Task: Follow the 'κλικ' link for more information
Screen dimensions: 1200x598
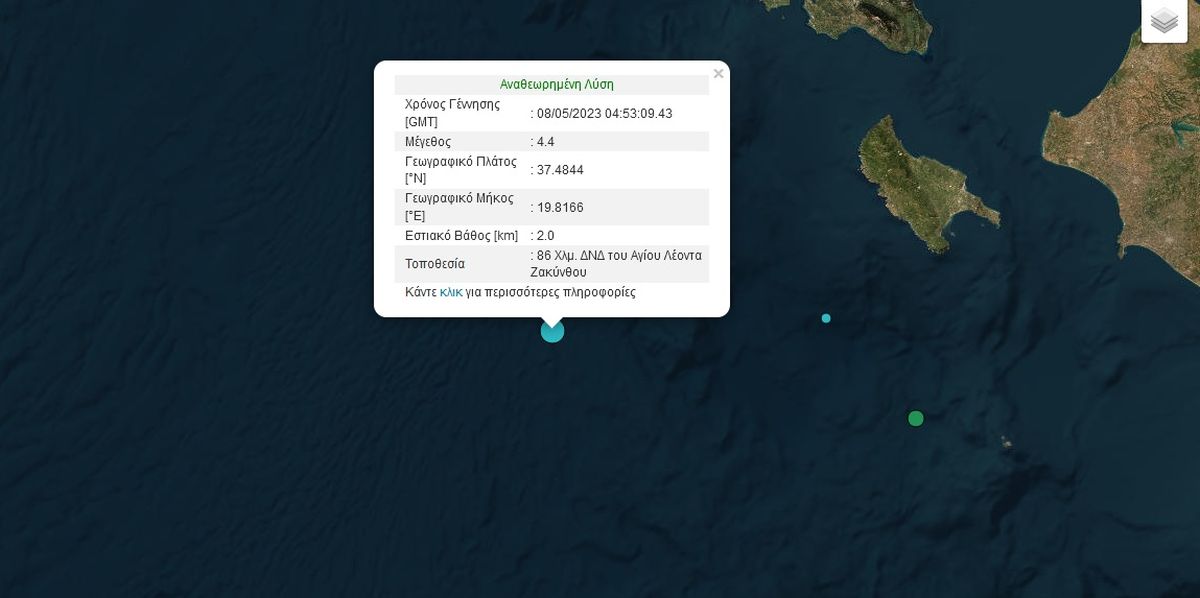Action: [x=451, y=293]
